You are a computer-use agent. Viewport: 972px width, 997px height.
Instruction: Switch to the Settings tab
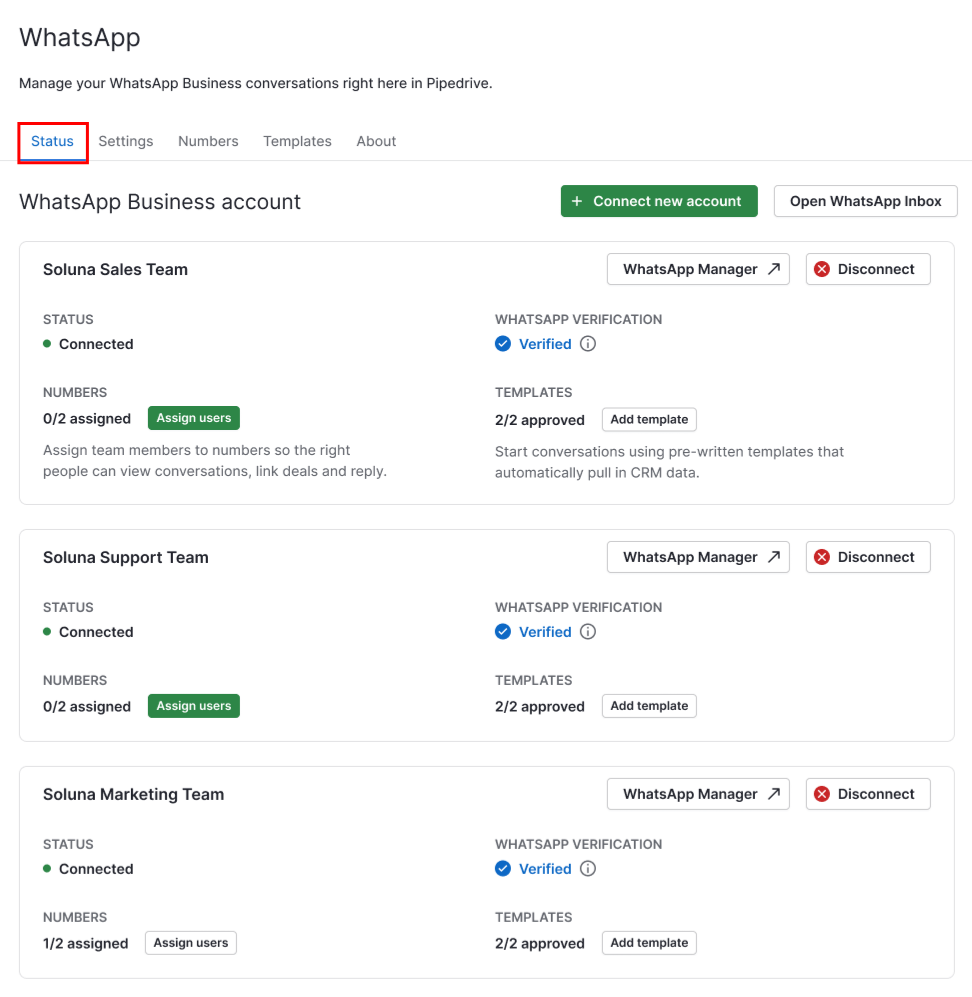coord(126,141)
